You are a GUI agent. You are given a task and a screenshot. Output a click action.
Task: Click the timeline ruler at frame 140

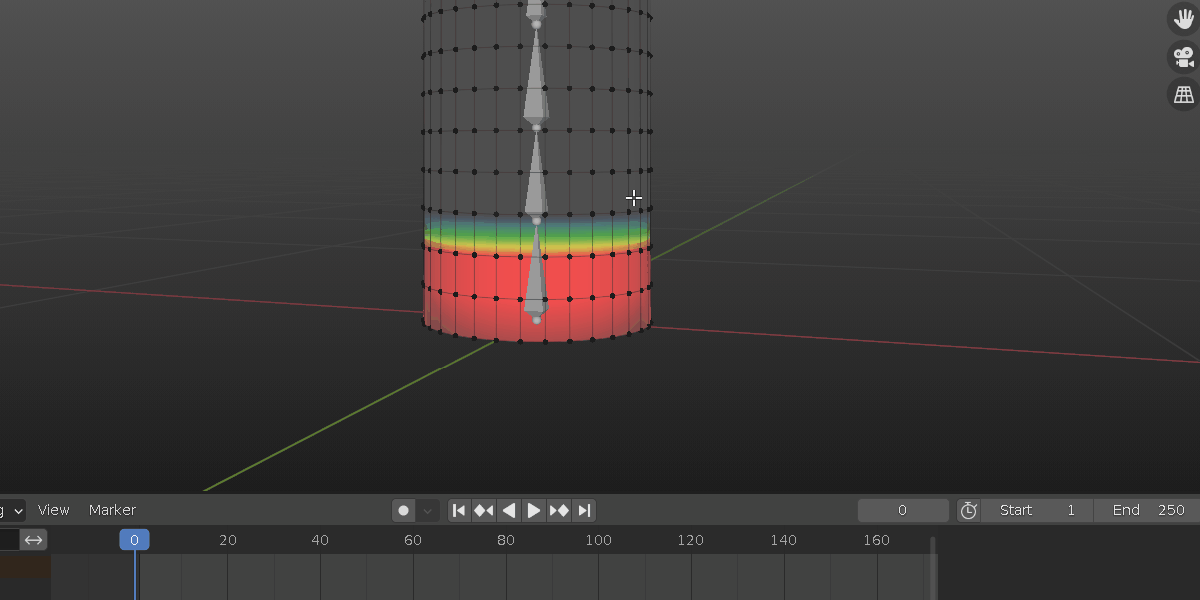click(x=784, y=540)
